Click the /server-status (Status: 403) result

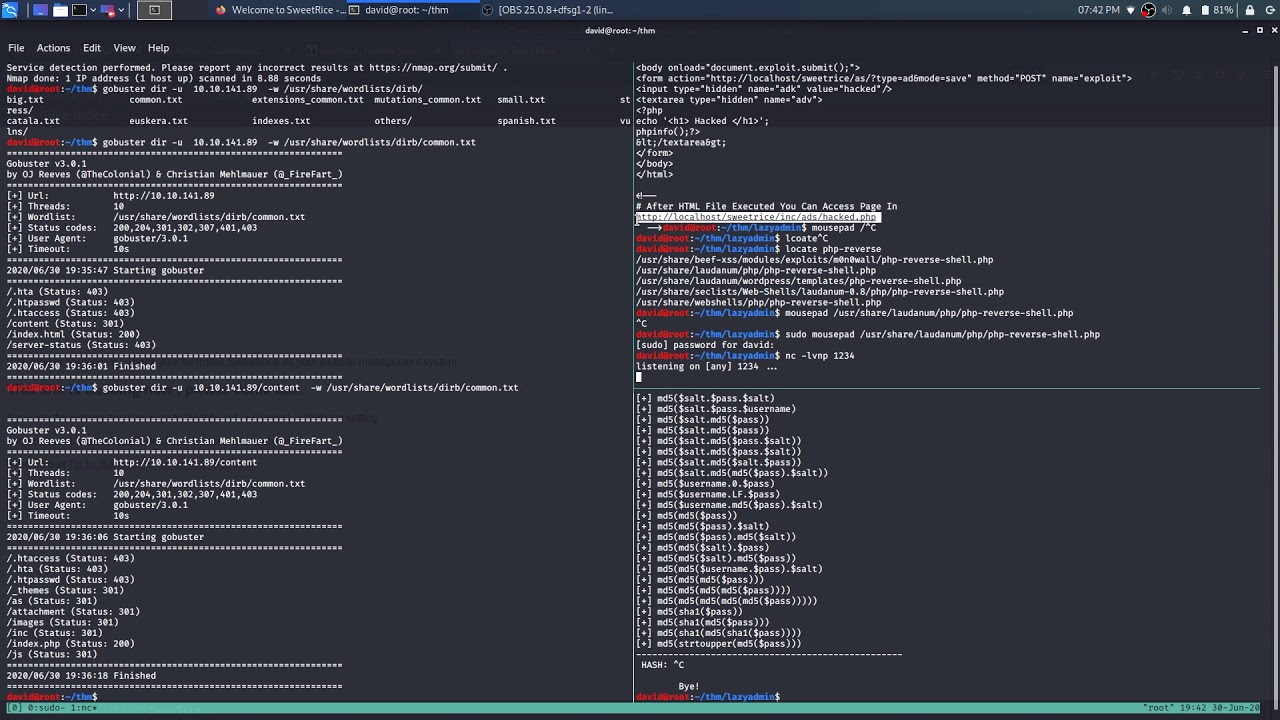[81, 345]
